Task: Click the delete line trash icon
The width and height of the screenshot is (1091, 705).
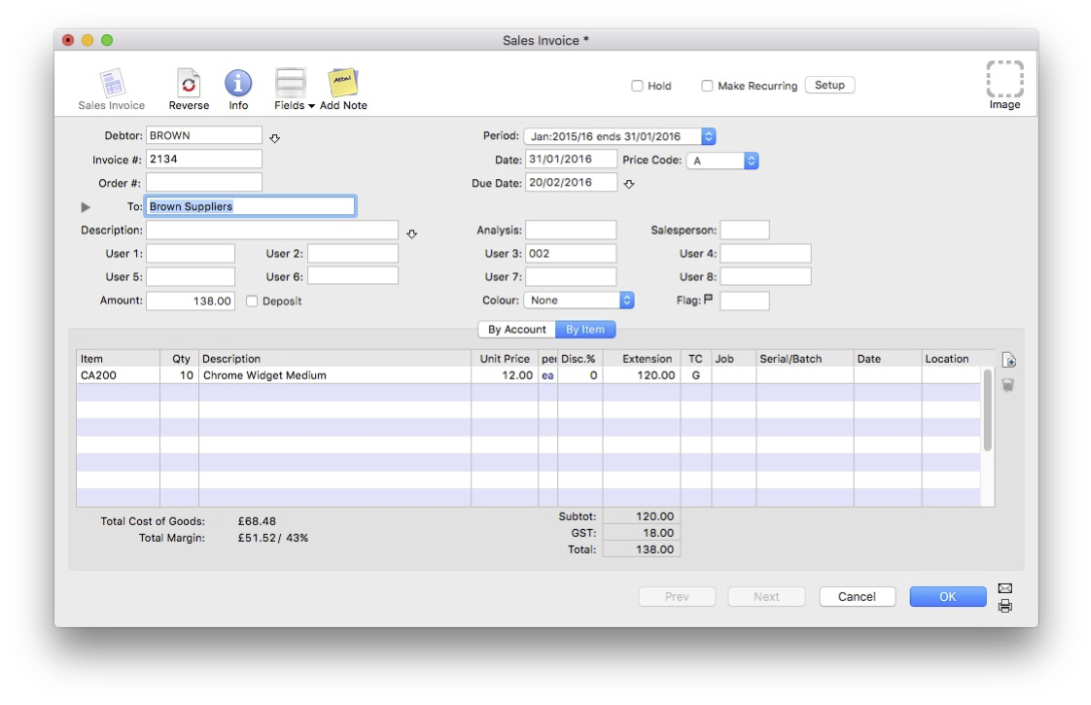Action: coord(1008,385)
